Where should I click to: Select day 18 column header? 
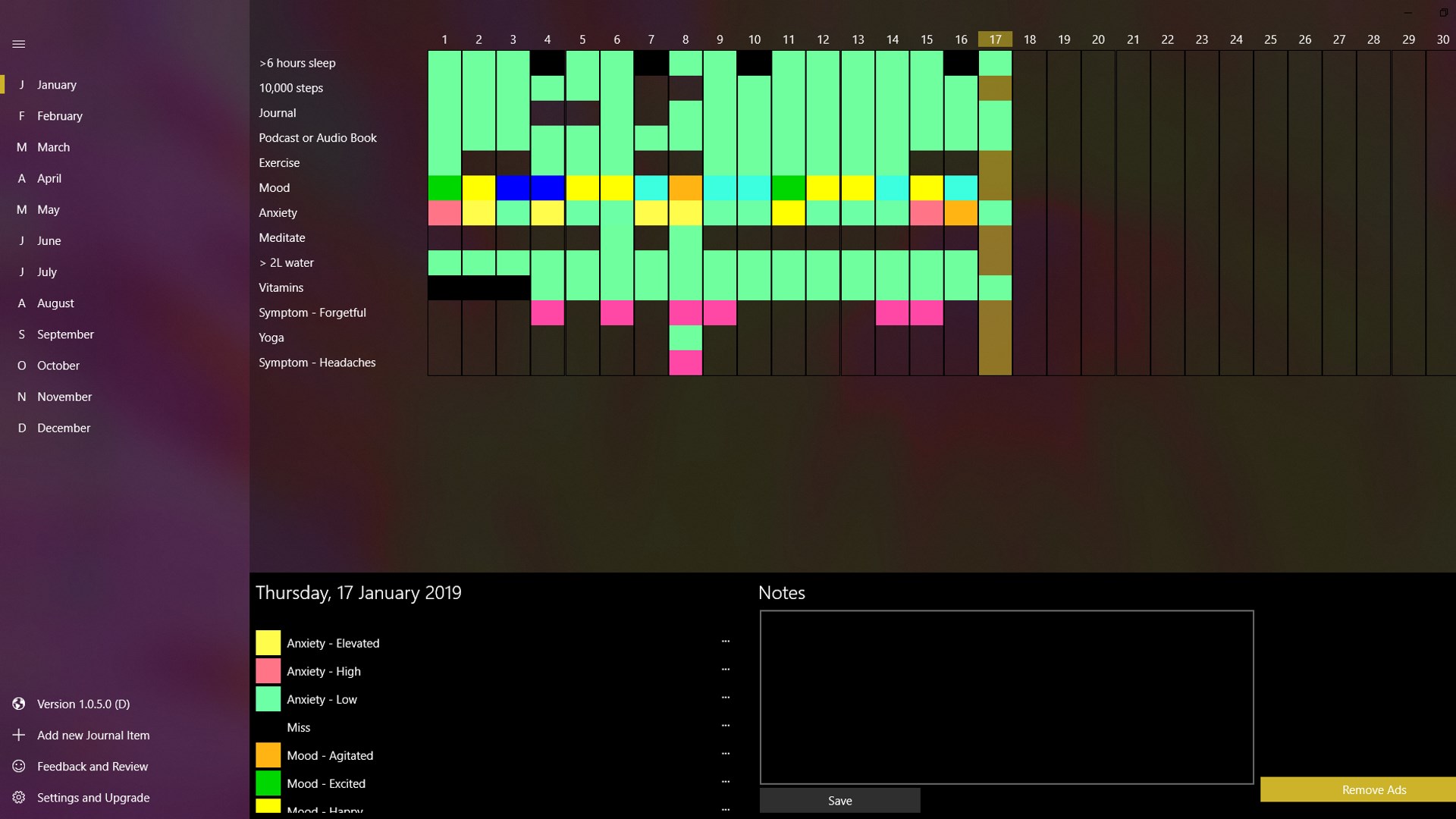click(1029, 39)
